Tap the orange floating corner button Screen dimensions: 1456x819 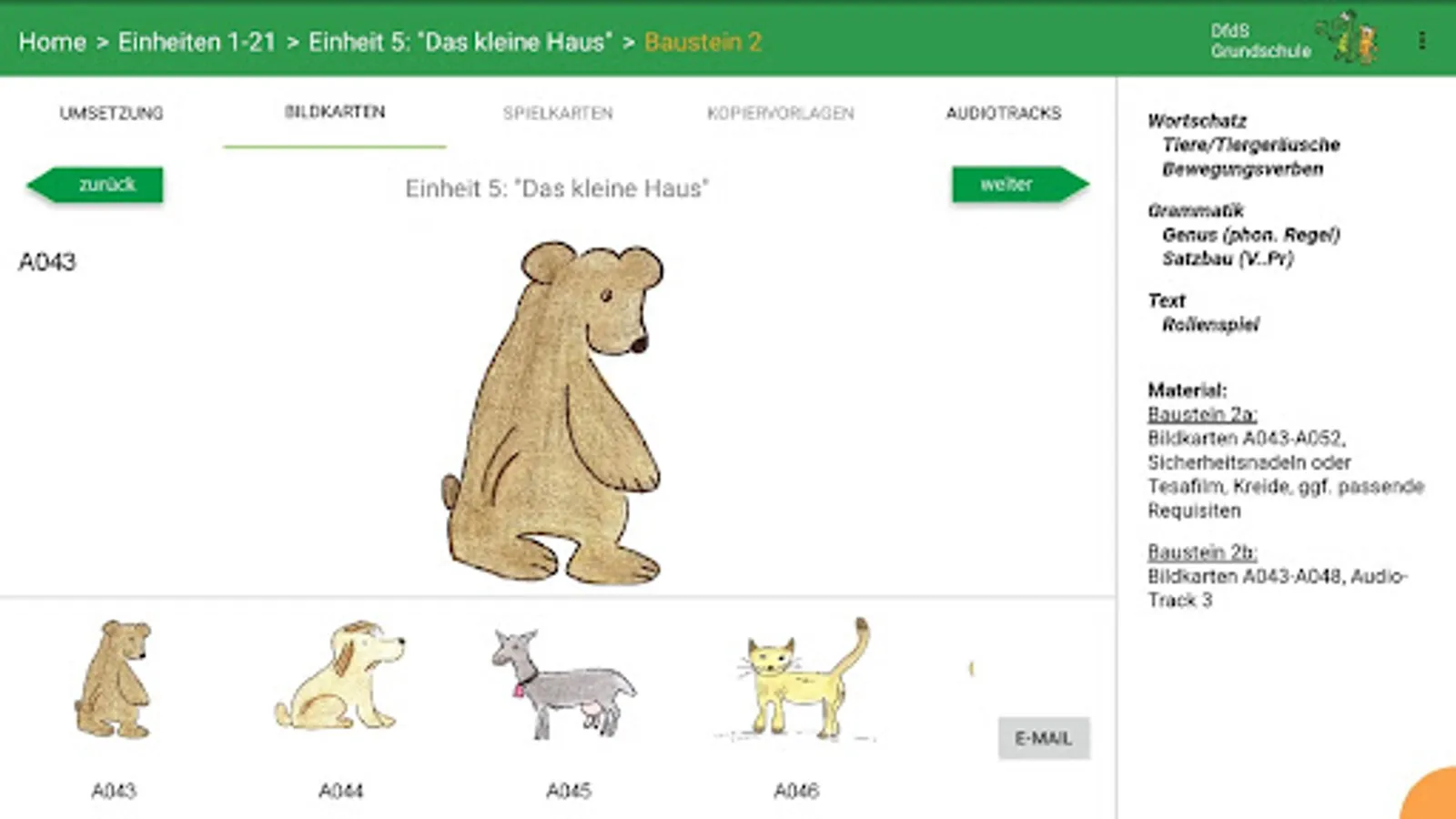click(x=1432, y=794)
